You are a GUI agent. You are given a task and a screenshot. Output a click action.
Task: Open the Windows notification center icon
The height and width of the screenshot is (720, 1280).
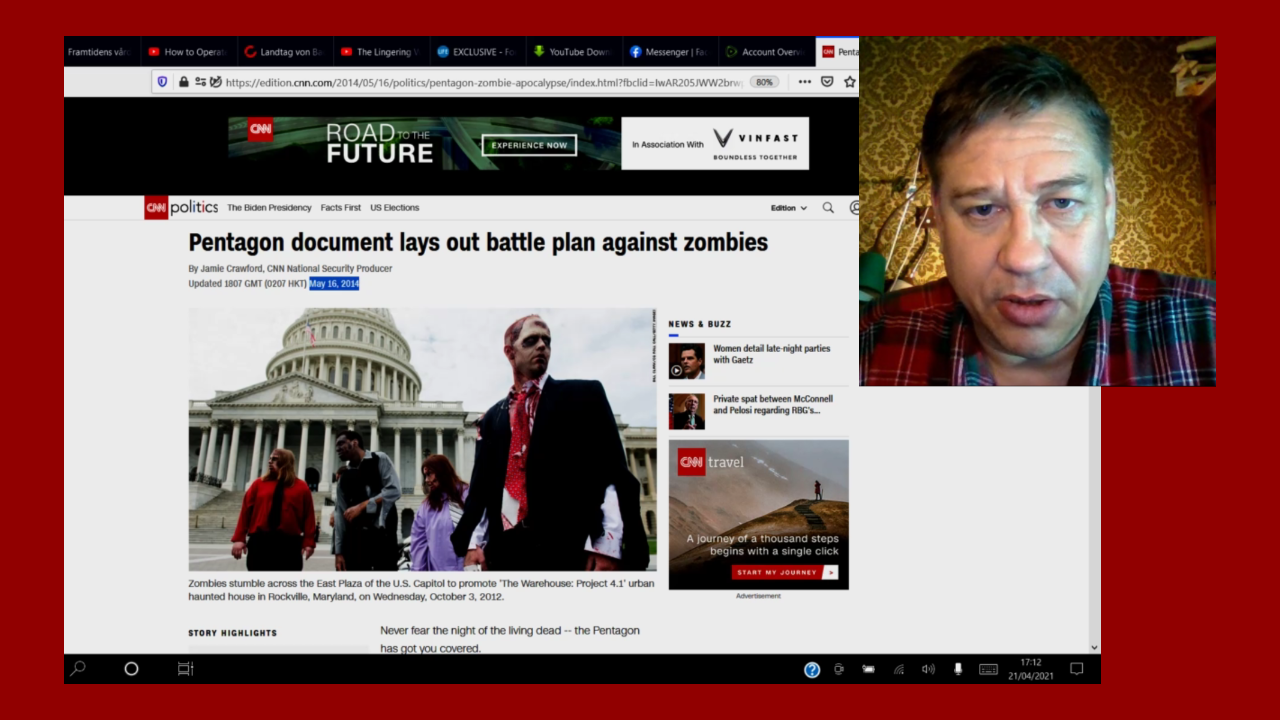(1076, 669)
